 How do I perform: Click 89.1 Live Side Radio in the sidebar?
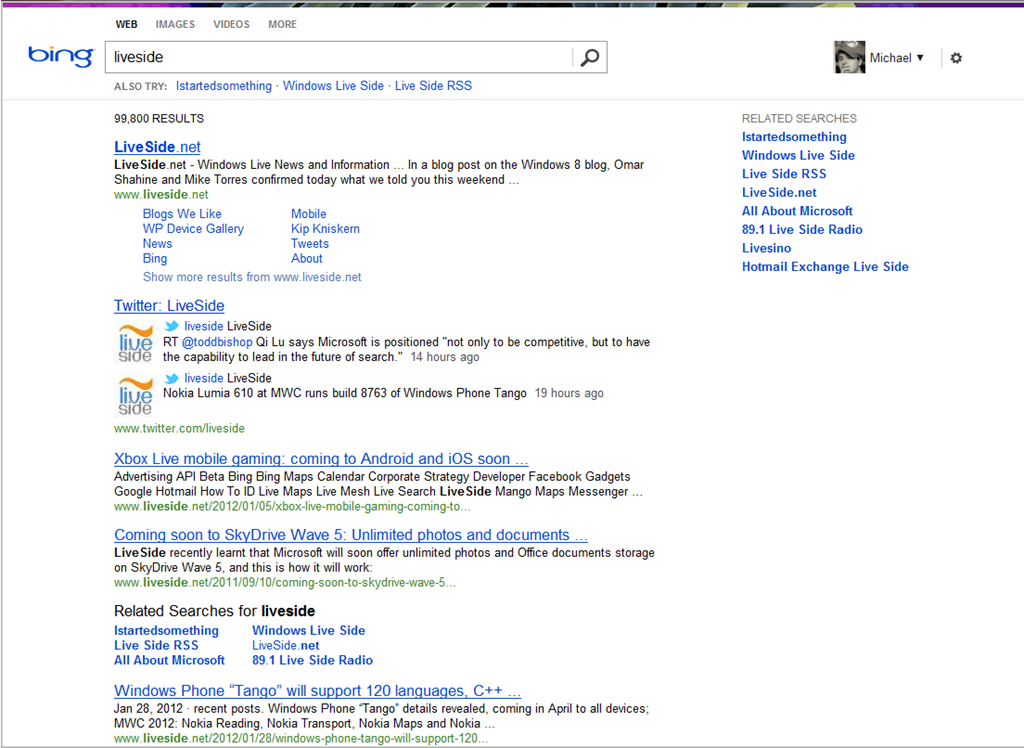pyautogui.click(x=802, y=230)
